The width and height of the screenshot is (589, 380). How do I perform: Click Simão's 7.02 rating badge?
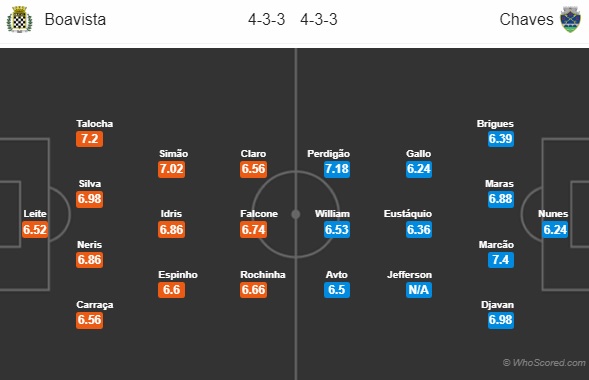coord(171,169)
